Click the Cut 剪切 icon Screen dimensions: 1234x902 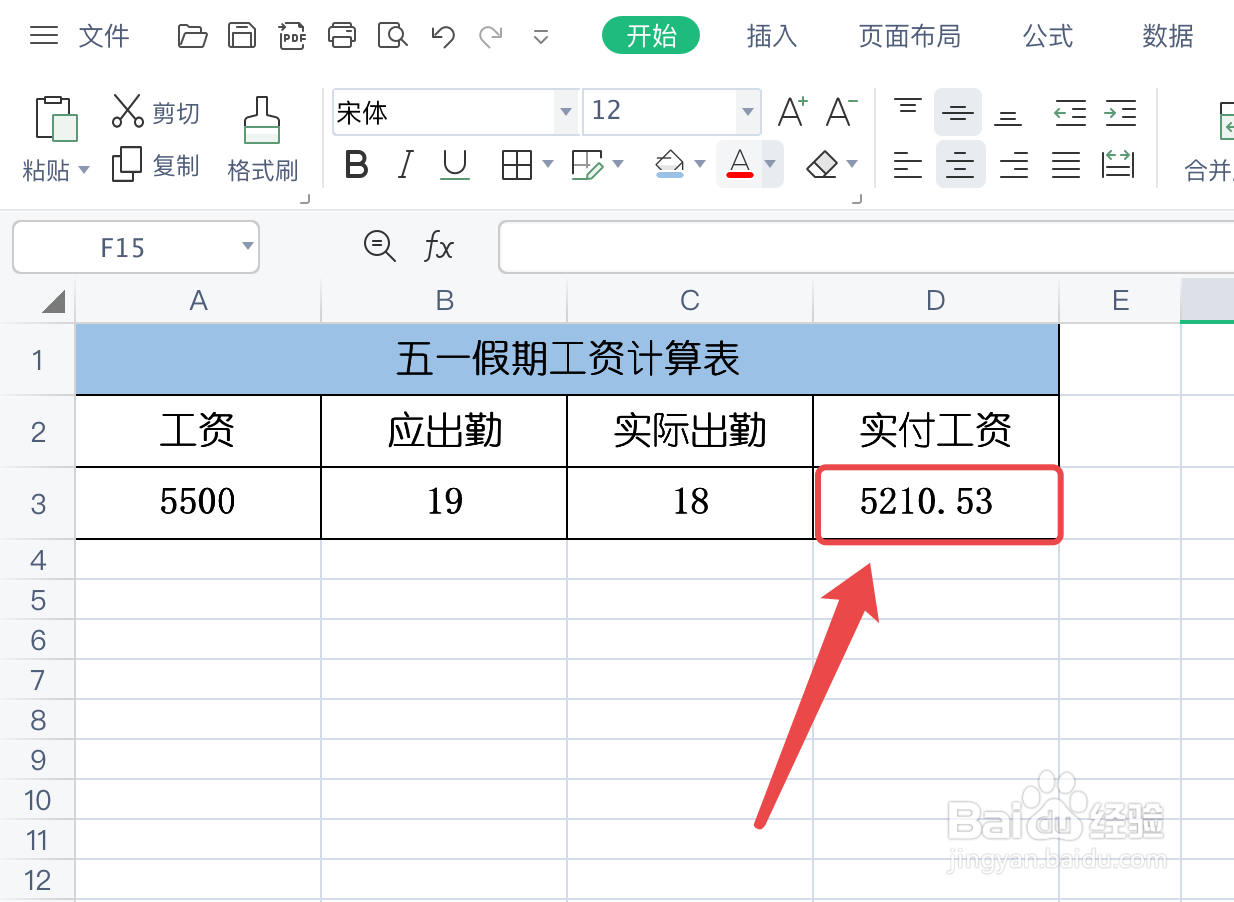coord(155,112)
